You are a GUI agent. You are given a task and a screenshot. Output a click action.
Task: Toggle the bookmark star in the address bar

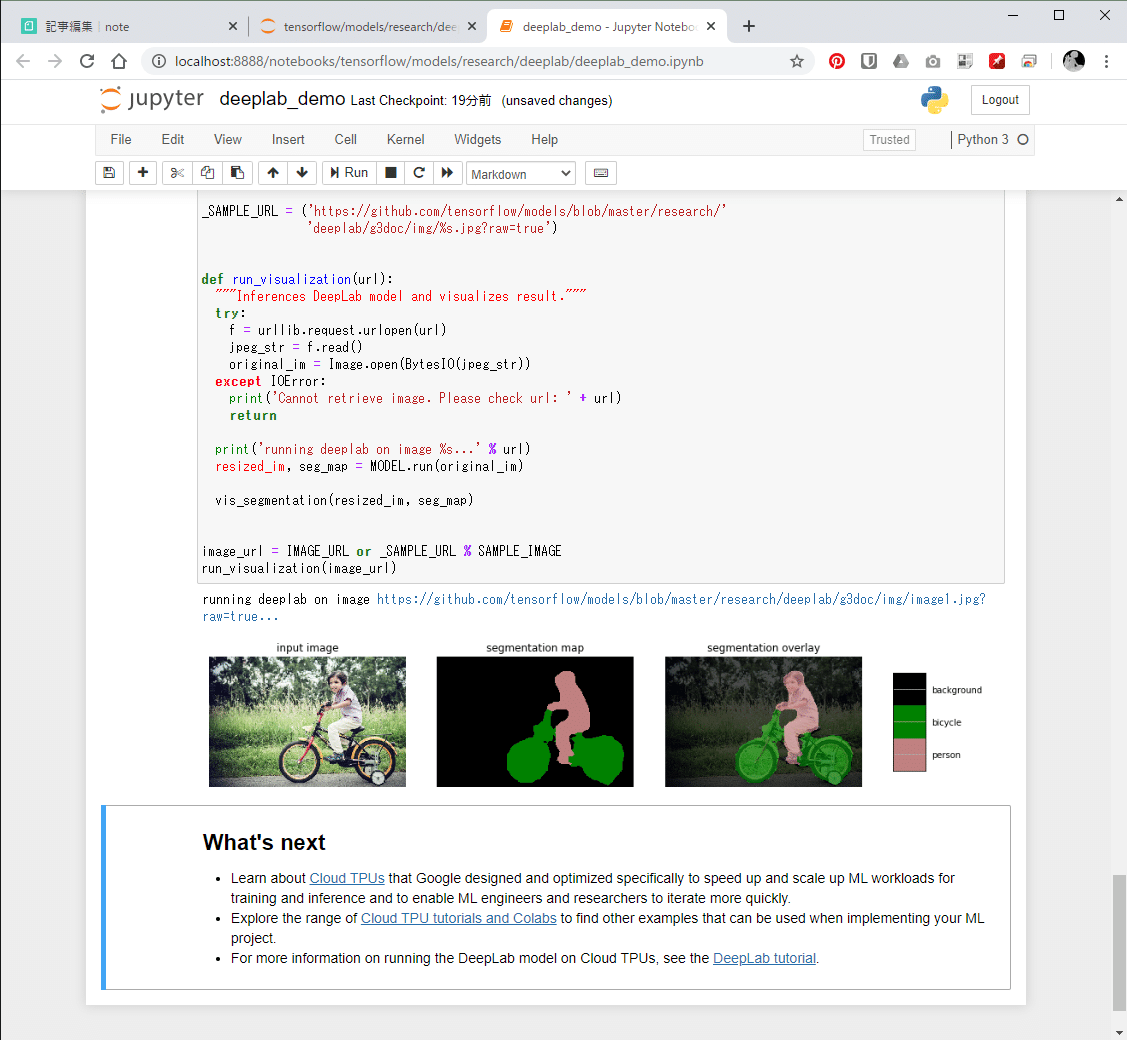click(797, 61)
